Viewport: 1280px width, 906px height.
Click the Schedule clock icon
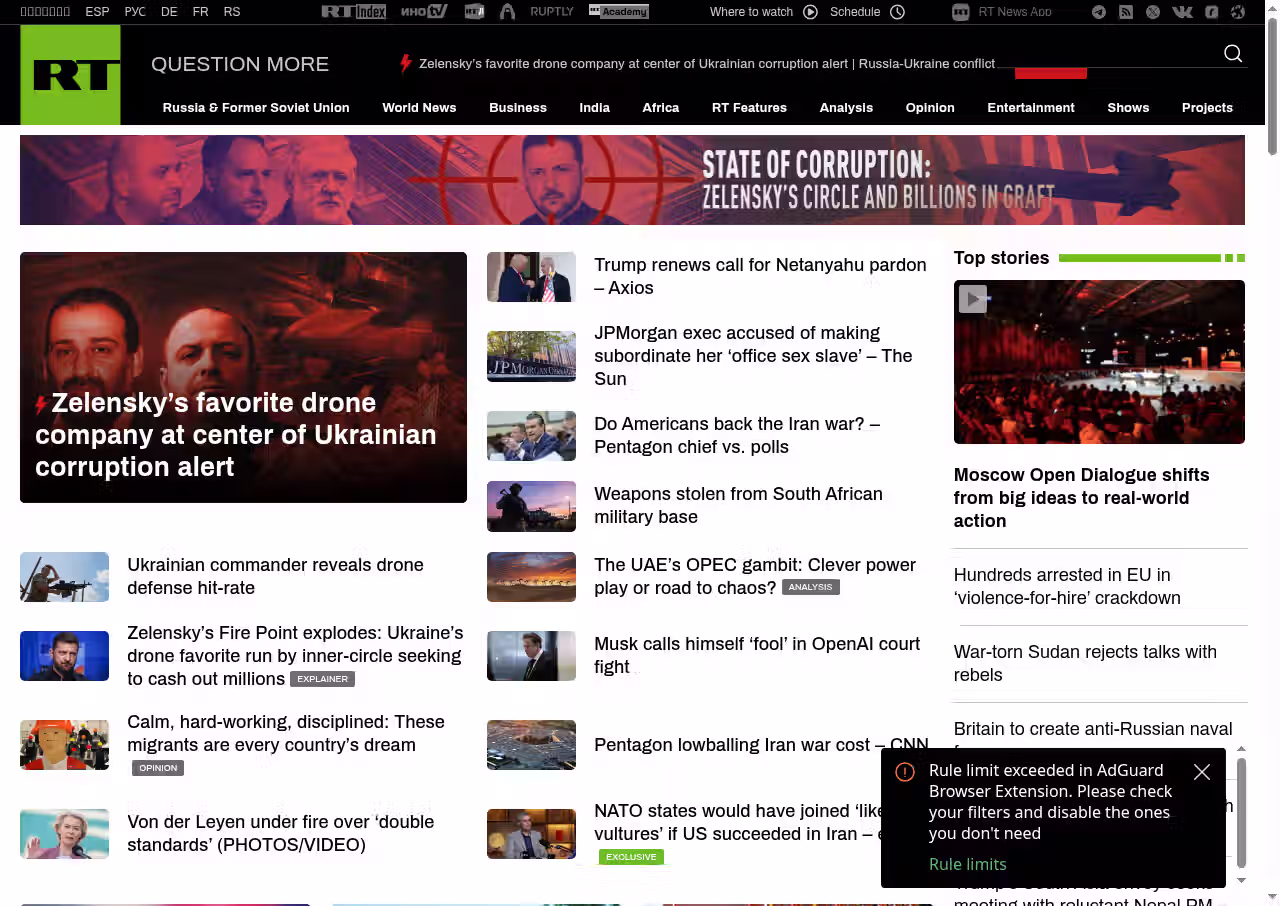(x=897, y=12)
